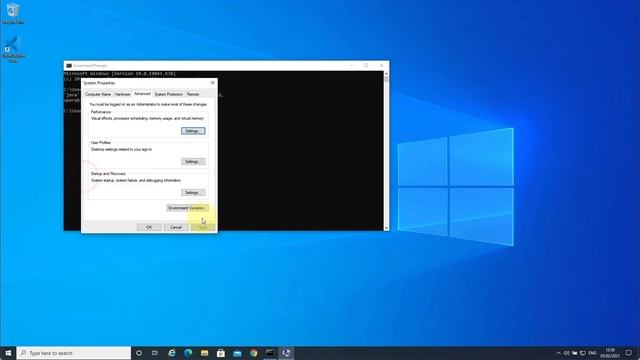Viewport: 640px width, 360px height.
Task: Select the Advanced tab
Action: coord(142,94)
